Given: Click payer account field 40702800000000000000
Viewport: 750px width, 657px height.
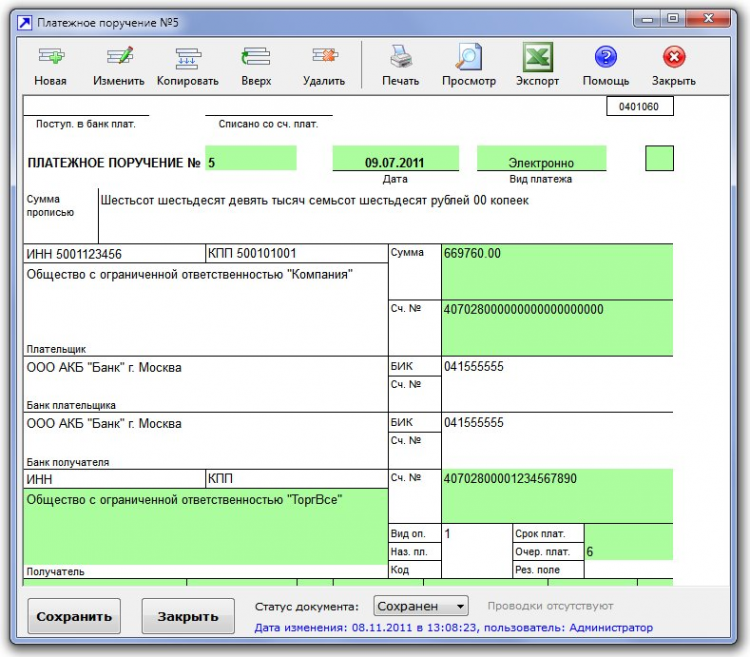Looking at the screenshot, I should coord(557,328).
